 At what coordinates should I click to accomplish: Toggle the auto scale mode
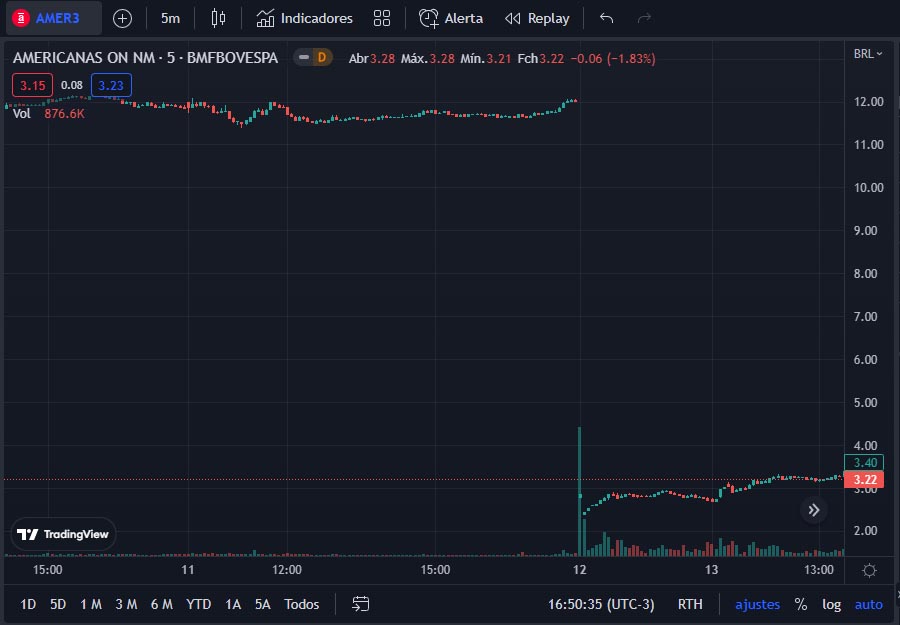(868, 604)
